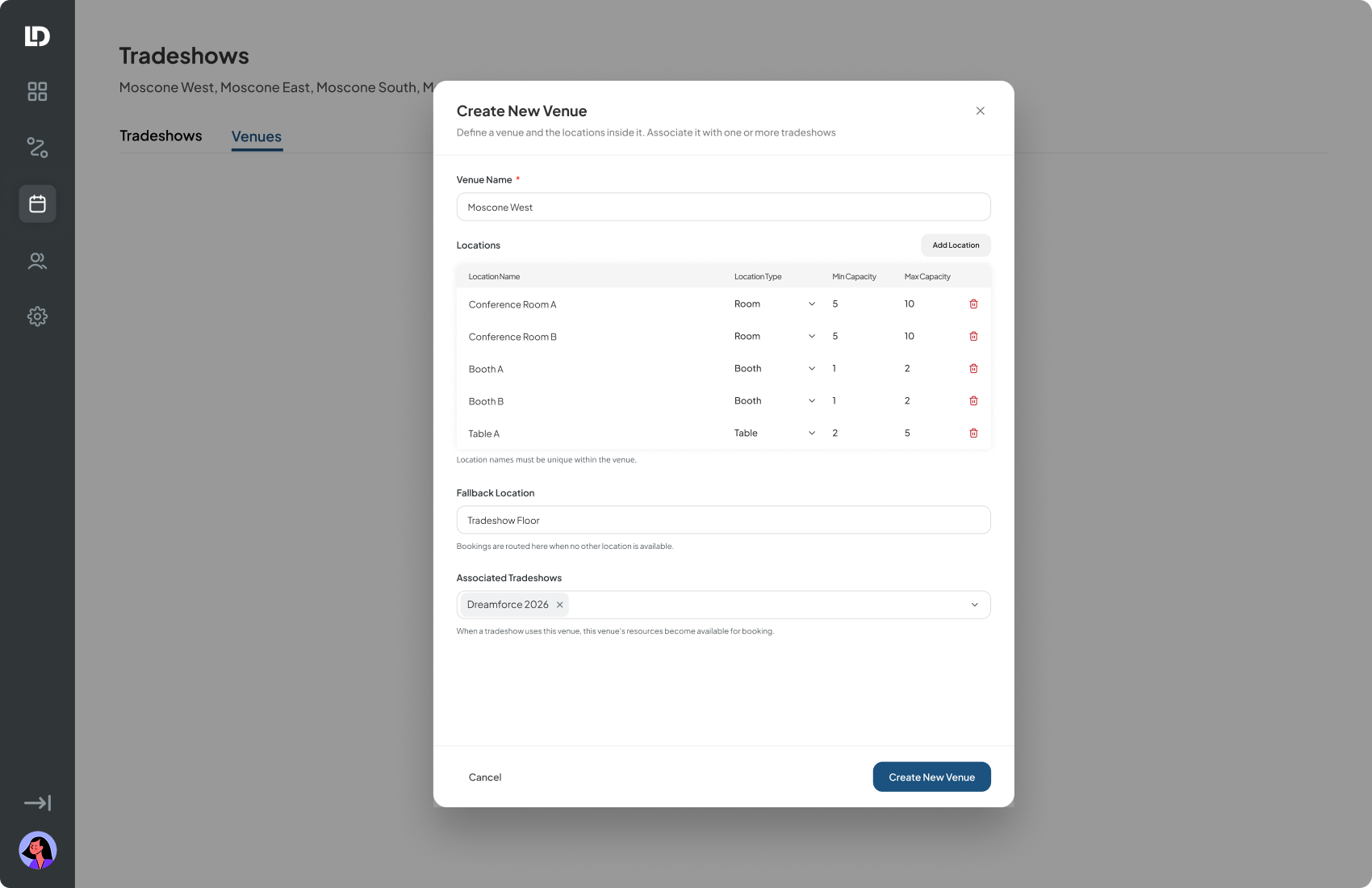Close the Create New Venue dialog

pos(980,111)
